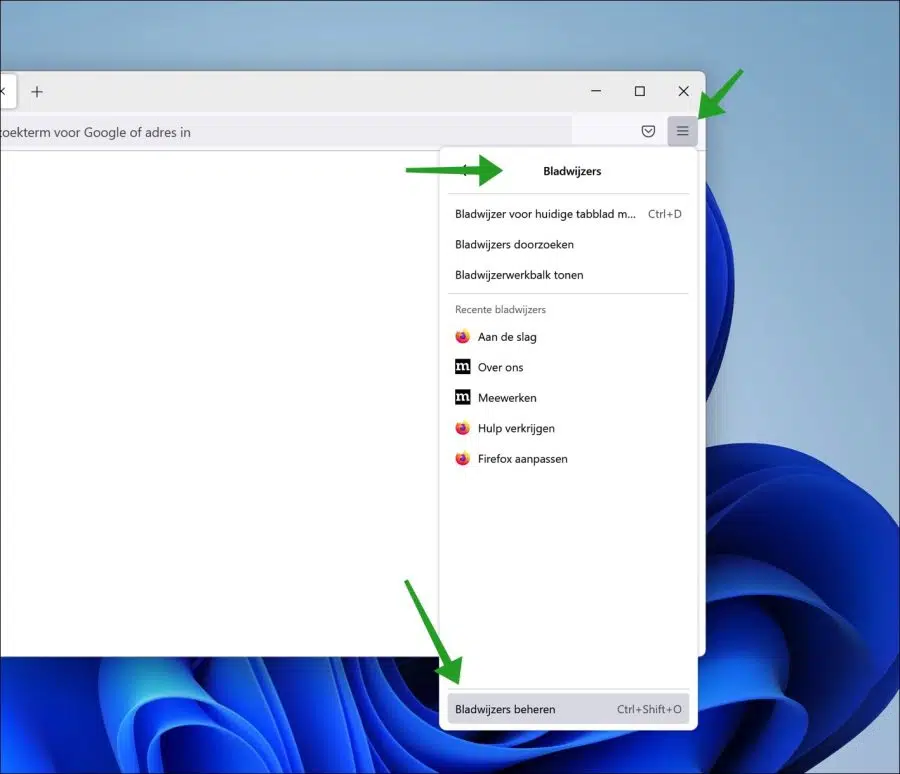Click the Firefox icon beside Firefox aanpassen
Image resolution: width=900 pixels, height=774 pixels.
(x=463, y=458)
